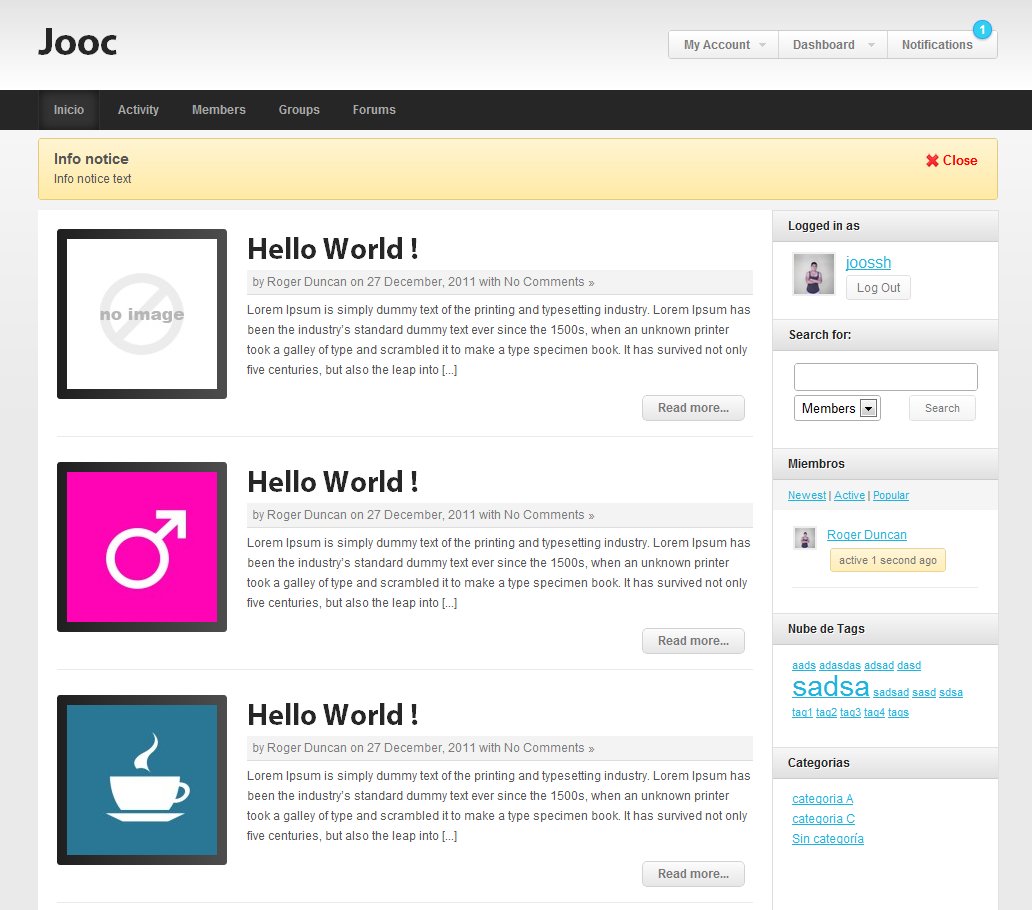Viewport: 1032px width, 910px height.
Task: Click Read more on first post
Action: (x=693, y=408)
